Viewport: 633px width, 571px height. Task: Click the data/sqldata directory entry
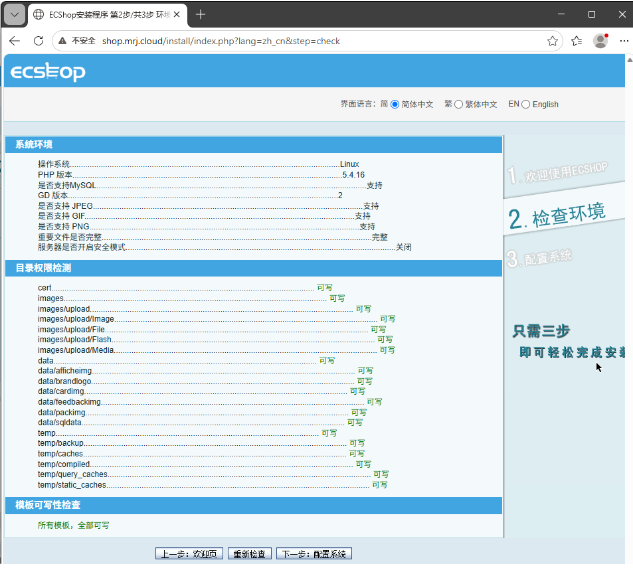click(59, 422)
